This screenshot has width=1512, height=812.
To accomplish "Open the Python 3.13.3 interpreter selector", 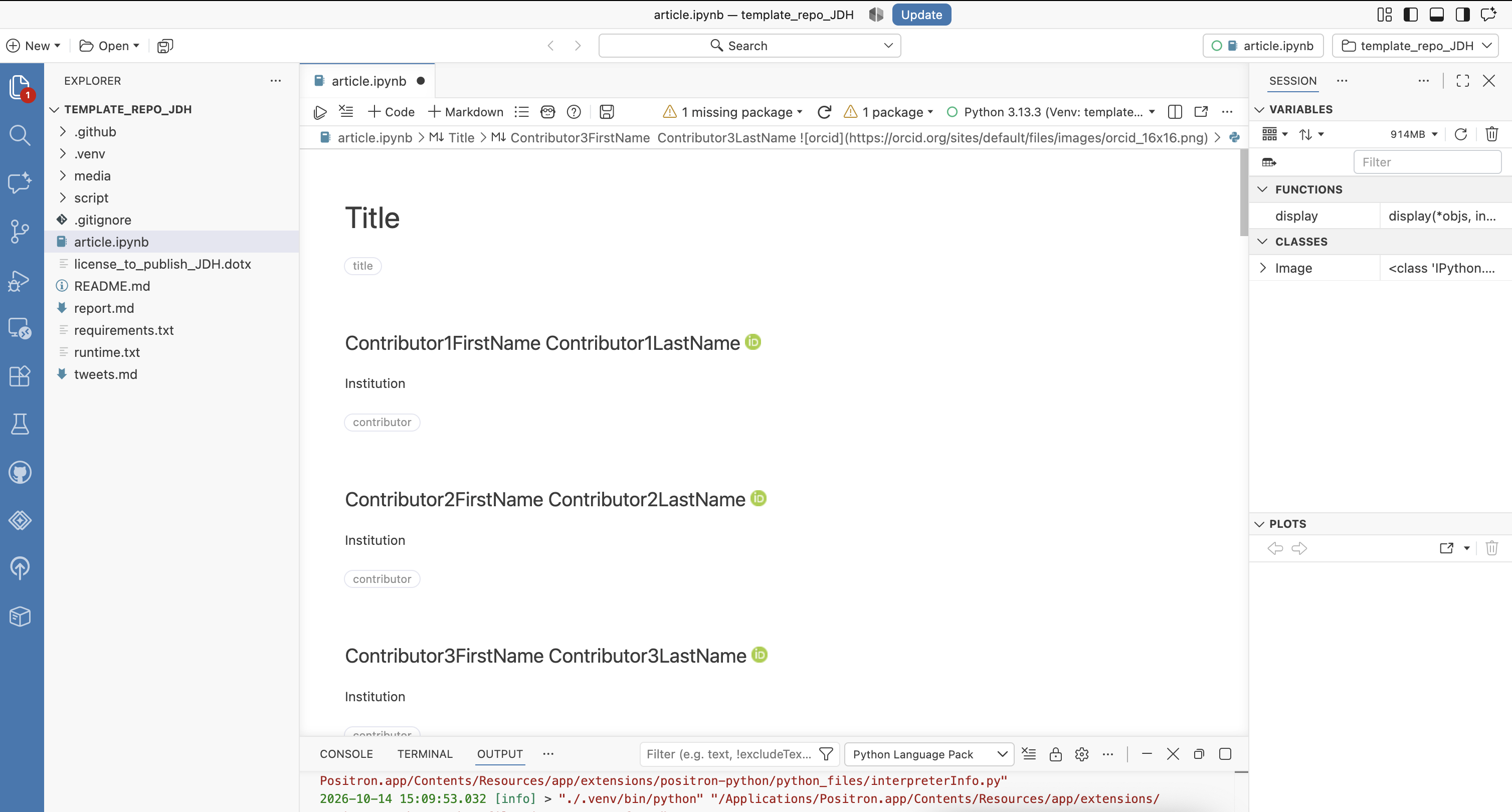I will tap(1051, 112).
